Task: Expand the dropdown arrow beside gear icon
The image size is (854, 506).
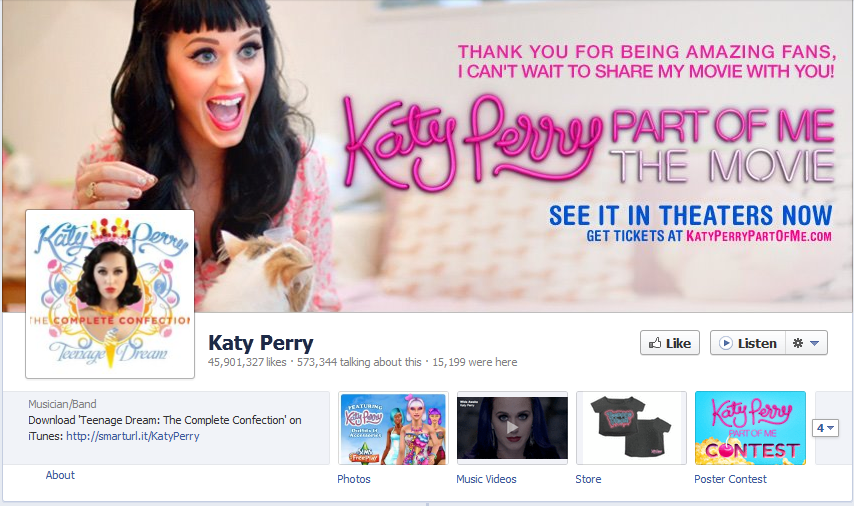Action: click(815, 343)
